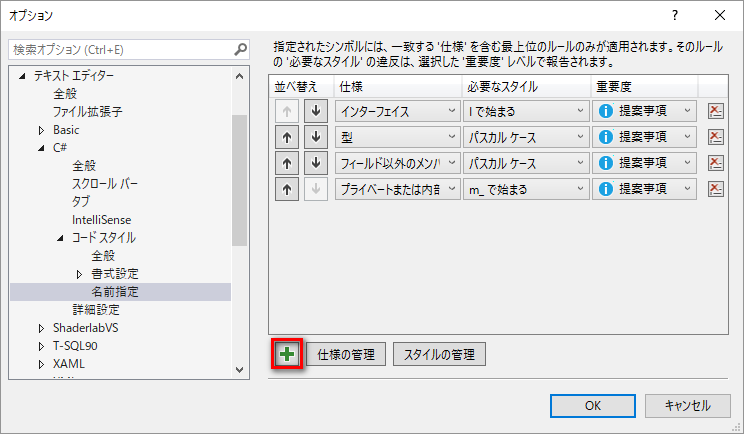
Task: Change severity for the 型 rule
Action: pos(644,138)
